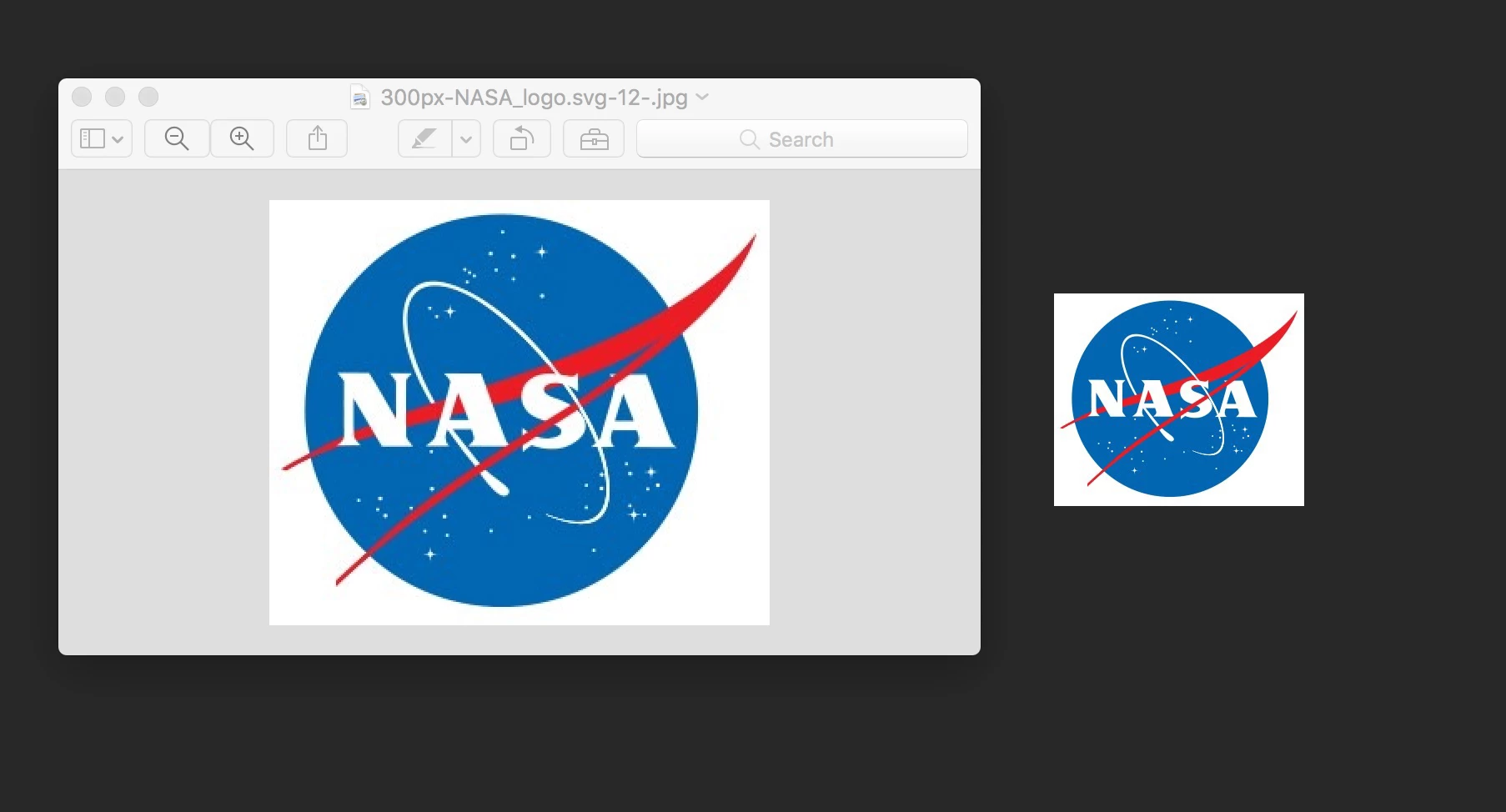Click the large NASA logo image in Preview
The width and height of the screenshot is (1506, 812).
pos(520,413)
